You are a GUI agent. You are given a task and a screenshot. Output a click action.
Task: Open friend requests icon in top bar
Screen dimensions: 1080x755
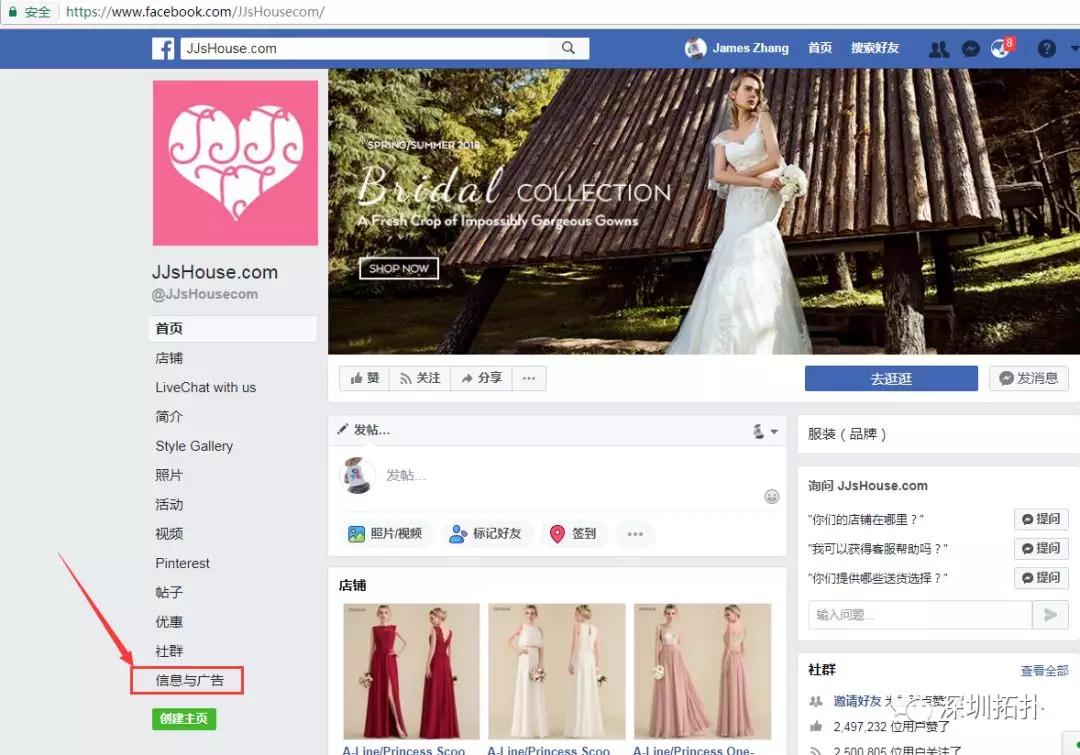939,48
